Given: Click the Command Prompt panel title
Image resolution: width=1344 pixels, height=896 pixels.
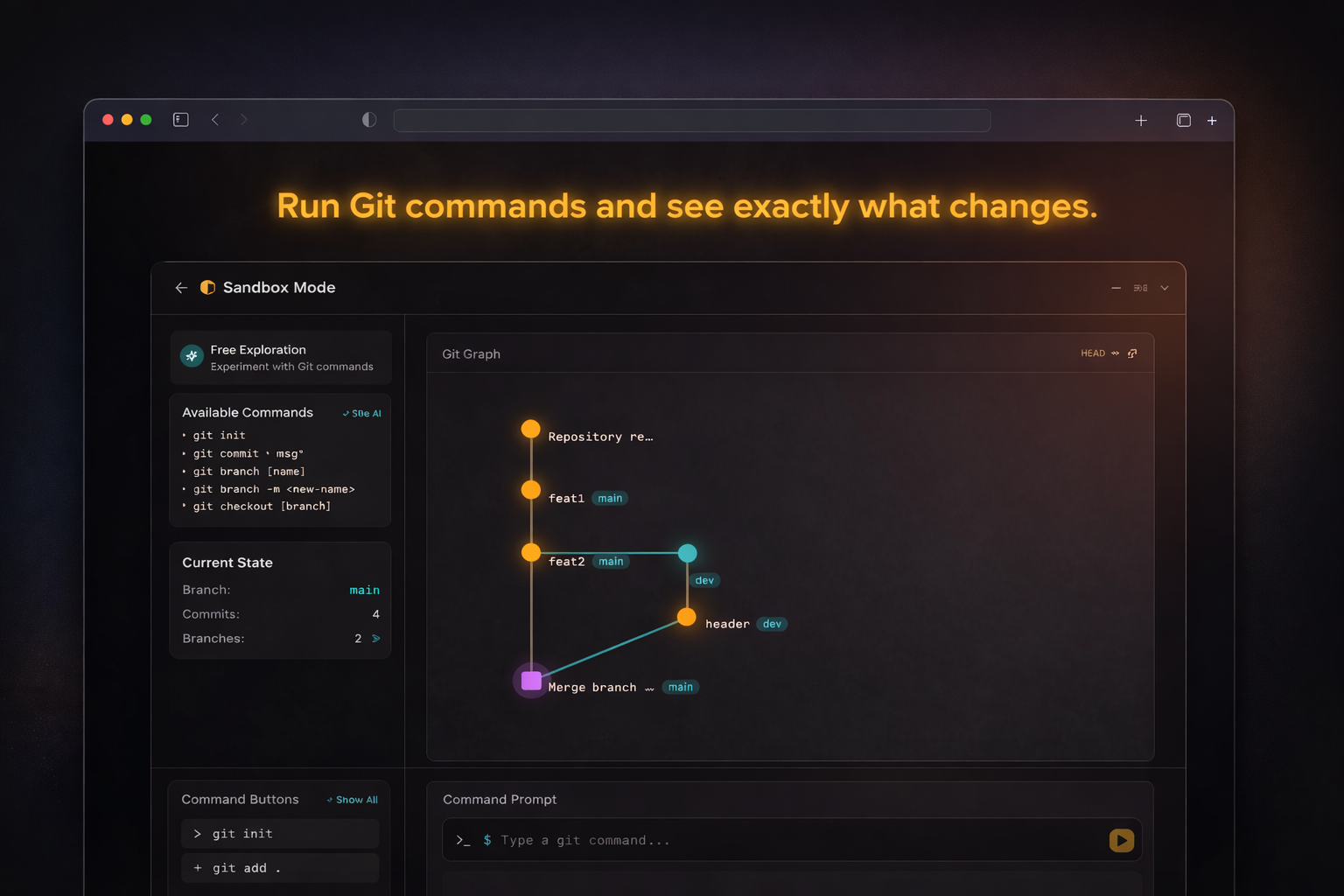Looking at the screenshot, I should [500, 800].
